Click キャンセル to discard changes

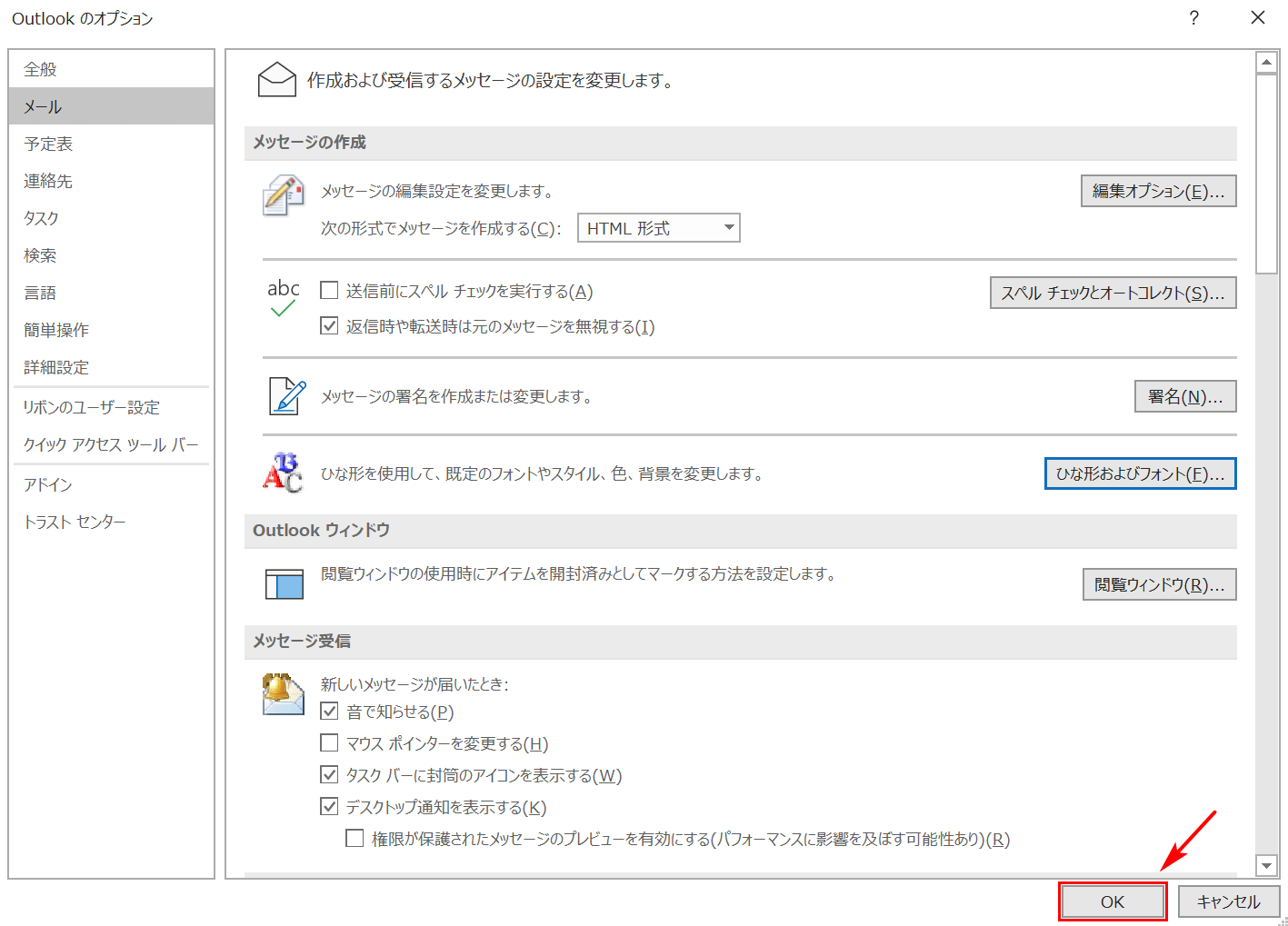point(1229,901)
